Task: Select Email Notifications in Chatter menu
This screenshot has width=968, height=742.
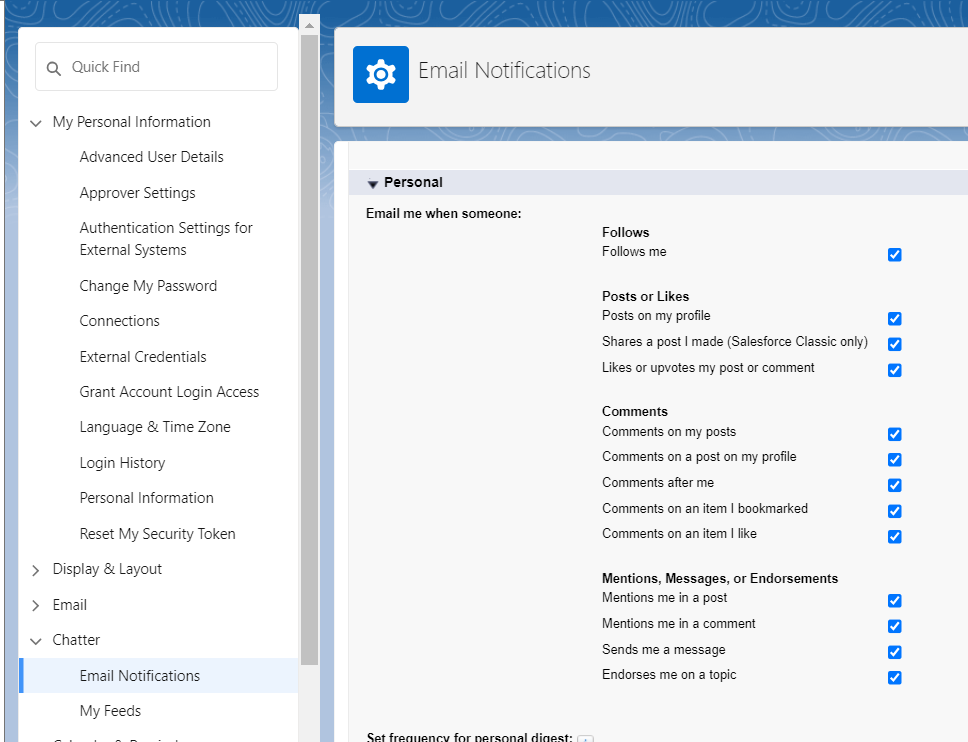Action: [x=159, y=675]
